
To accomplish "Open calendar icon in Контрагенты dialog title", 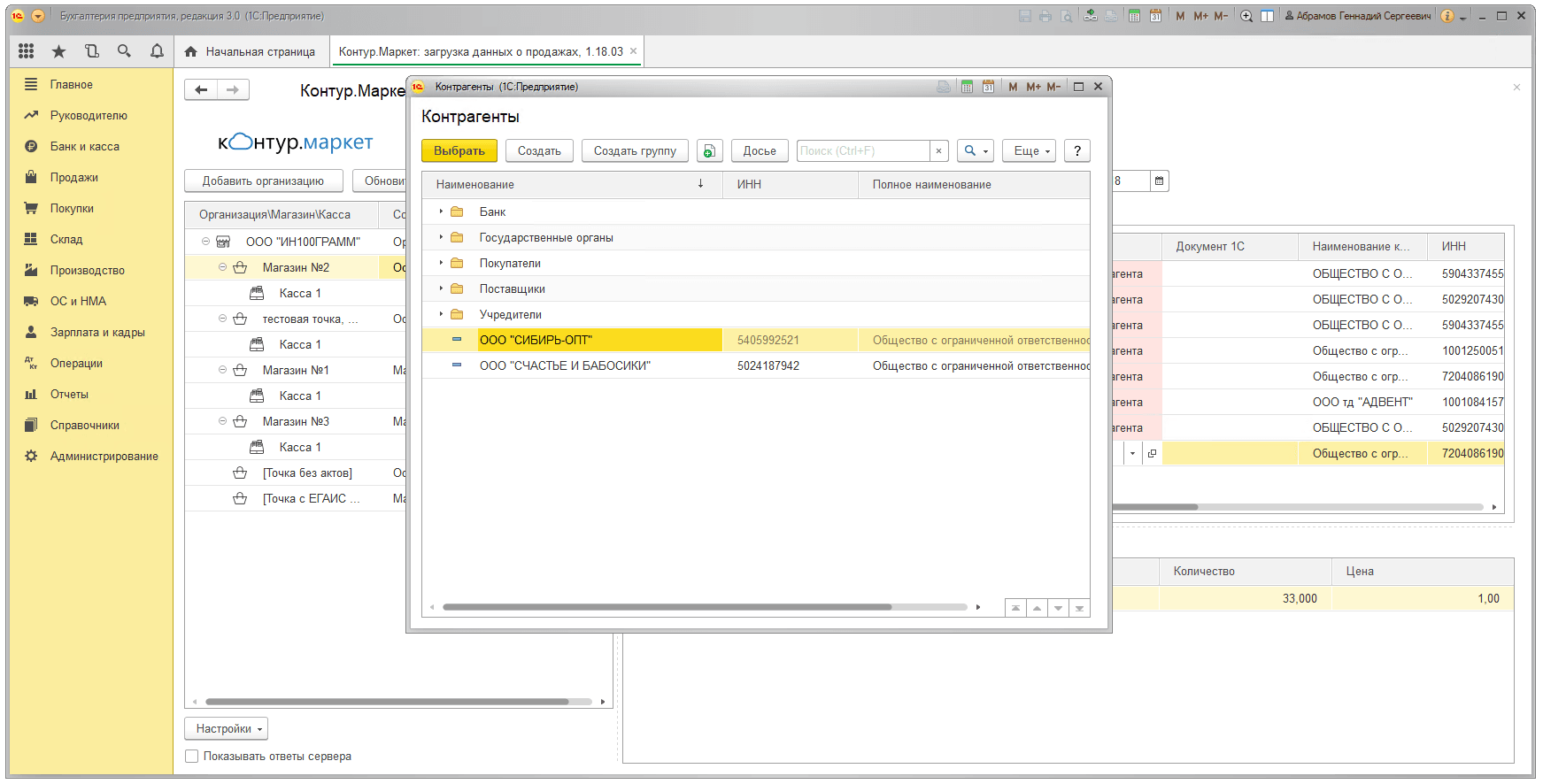I will [x=988, y=87].
